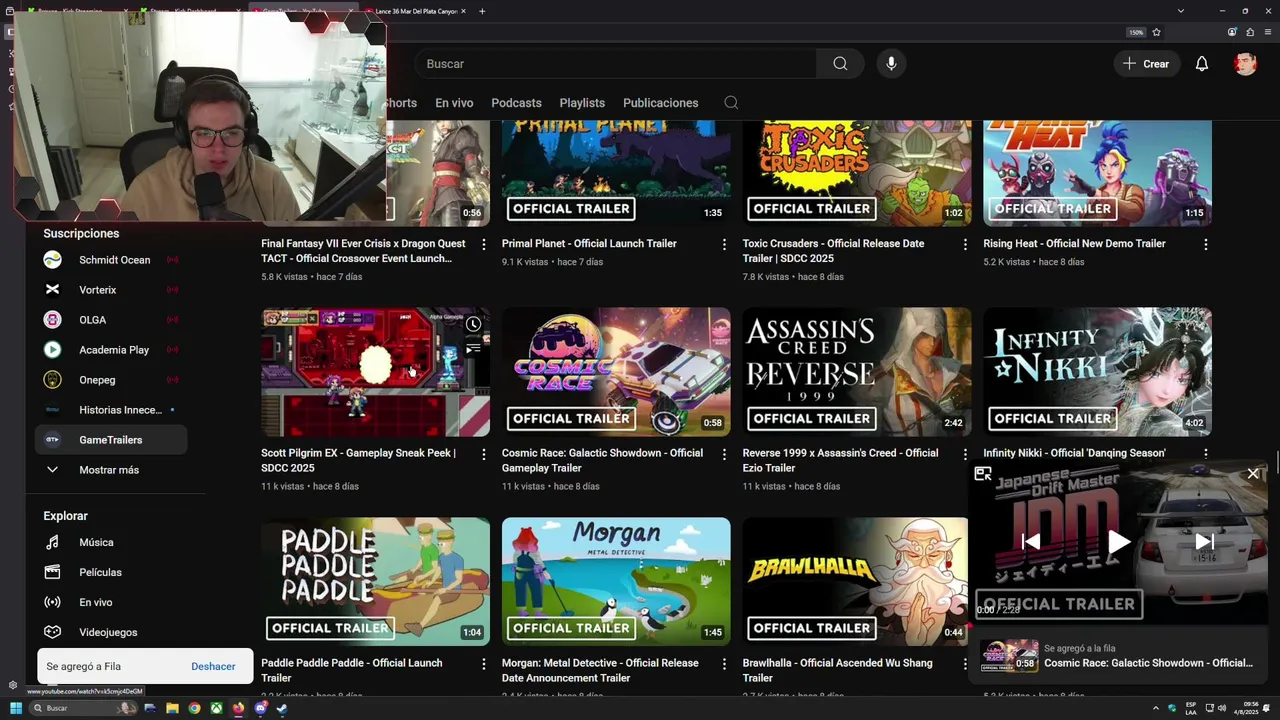Viewport: 1280px width, 720px height.
Task: Open Windows Start menu
Action: 15,708
